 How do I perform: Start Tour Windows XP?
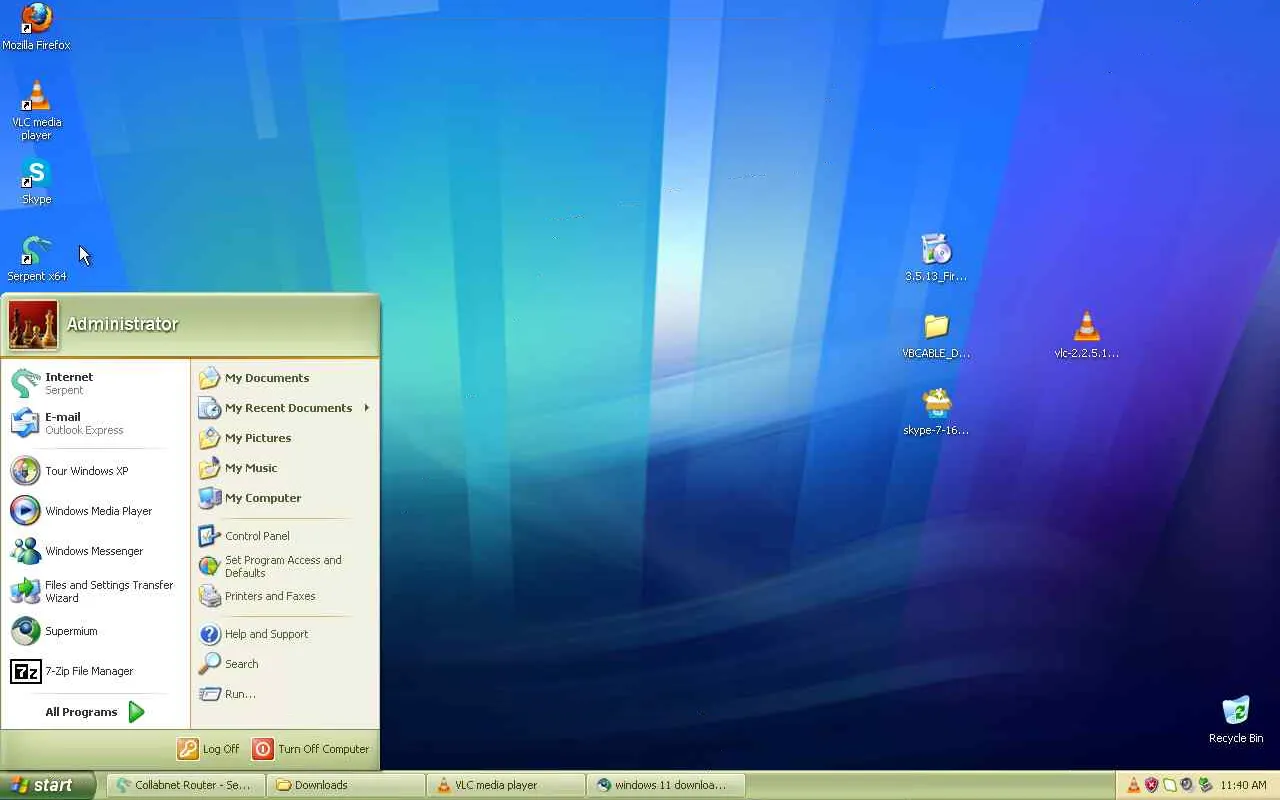96,471
